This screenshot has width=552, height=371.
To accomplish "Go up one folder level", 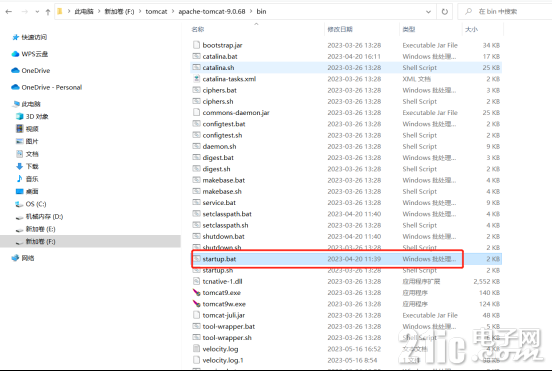I will [x=48, y=12].
